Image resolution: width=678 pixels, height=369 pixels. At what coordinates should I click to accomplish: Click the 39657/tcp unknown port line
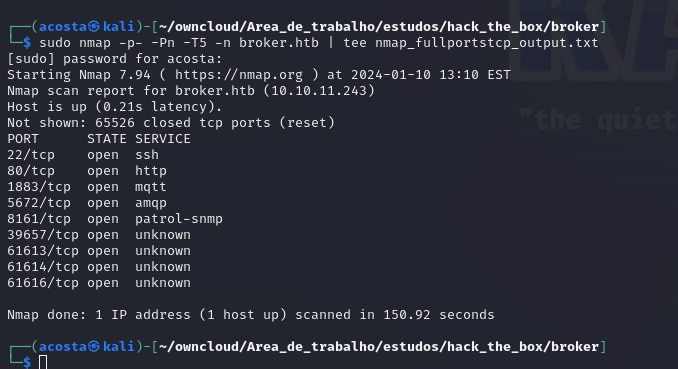(99, 235)
